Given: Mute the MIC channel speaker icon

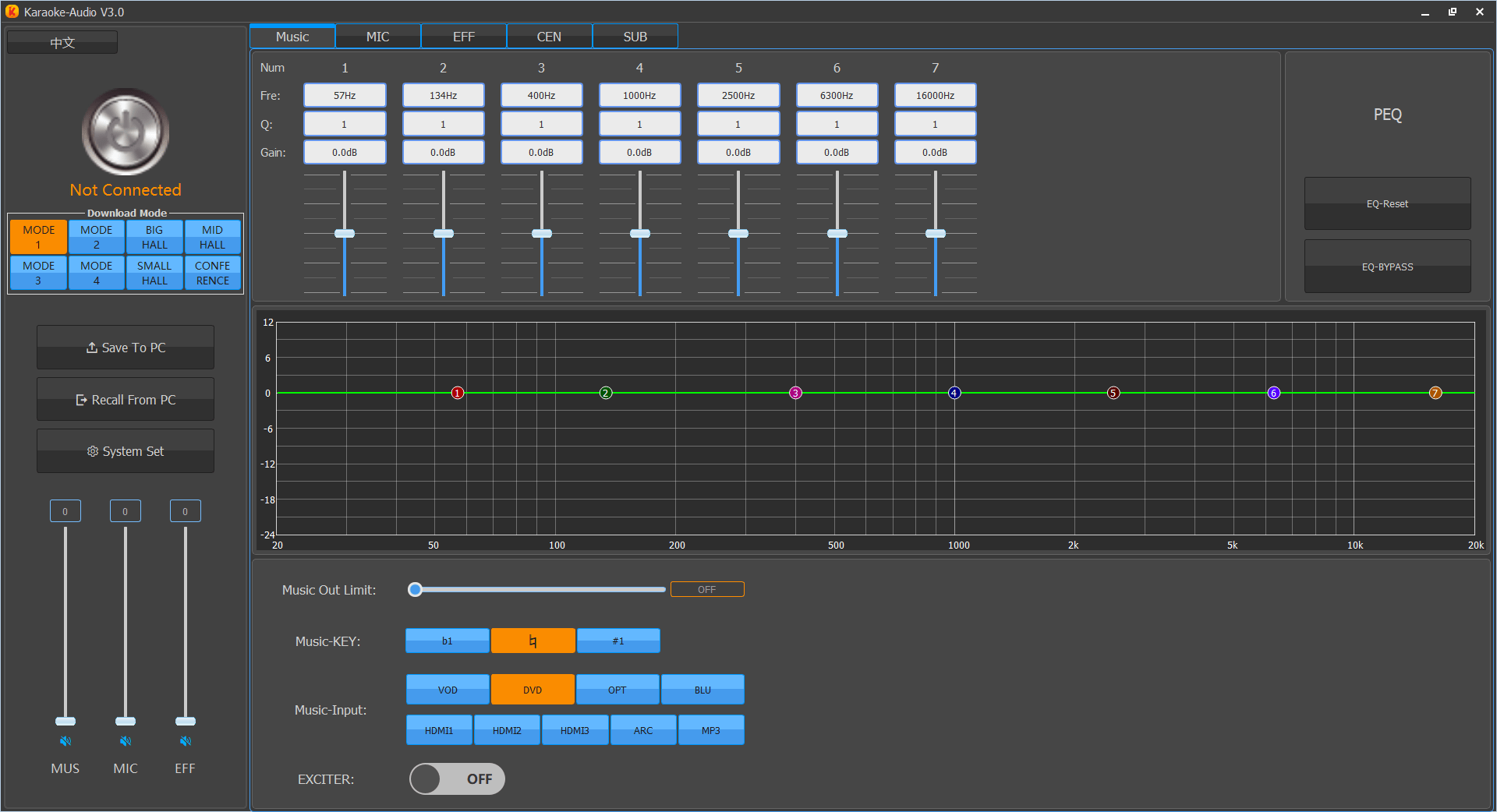Looking at the screenshot, I should (126, 741).
